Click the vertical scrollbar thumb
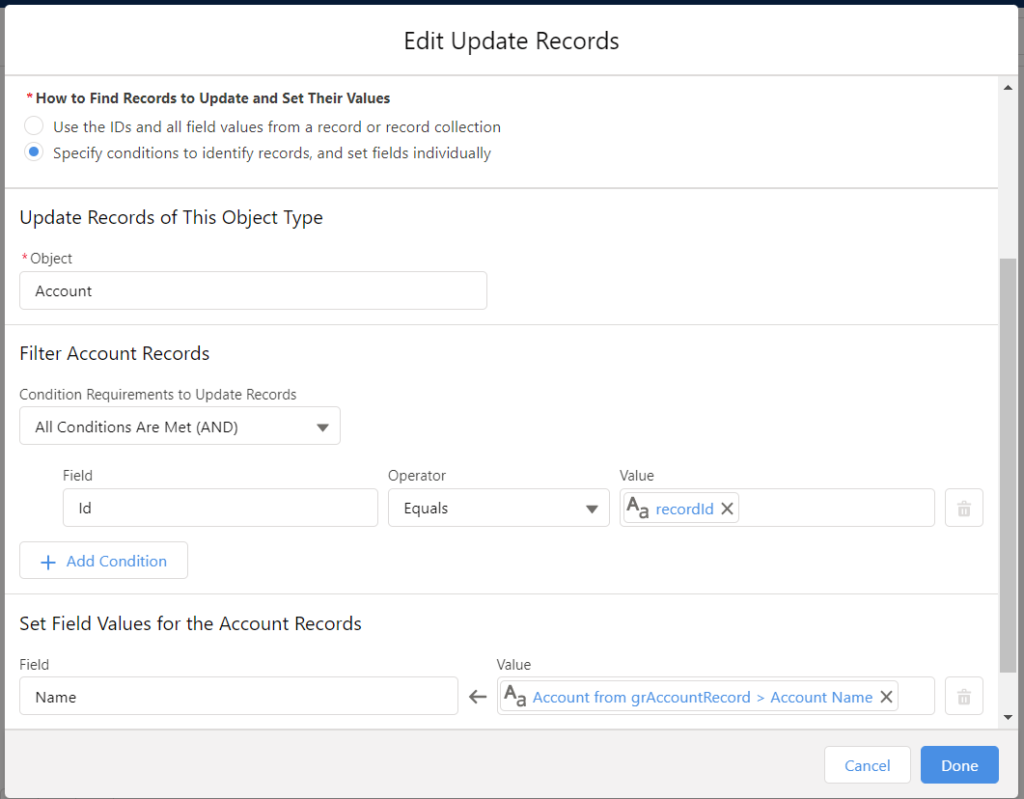Viewport: 1024px width, 799px height. 1008,465
